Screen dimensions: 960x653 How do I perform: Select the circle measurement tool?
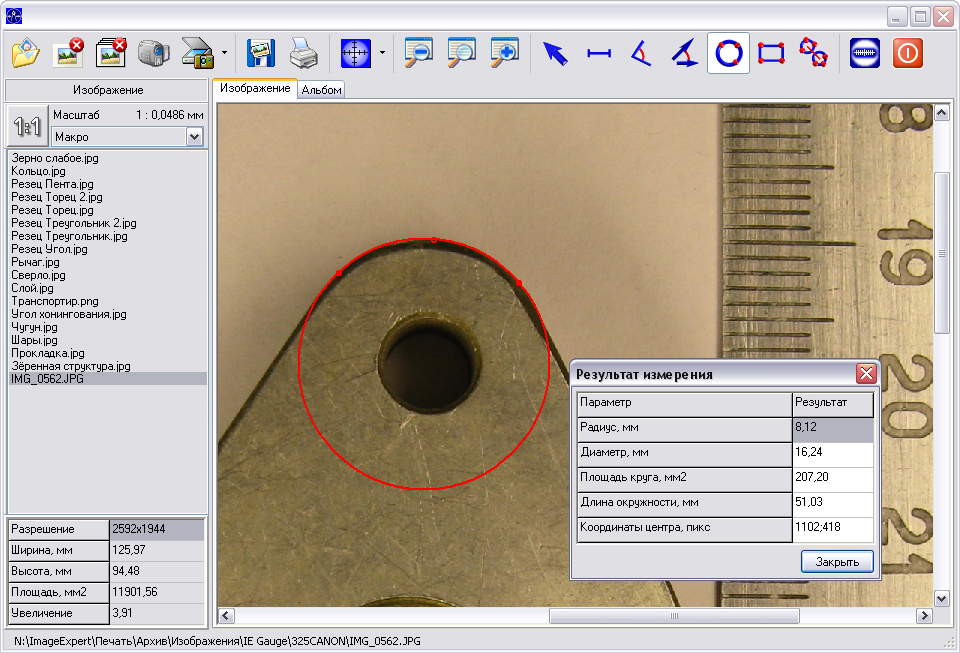[x=728, y=53]
